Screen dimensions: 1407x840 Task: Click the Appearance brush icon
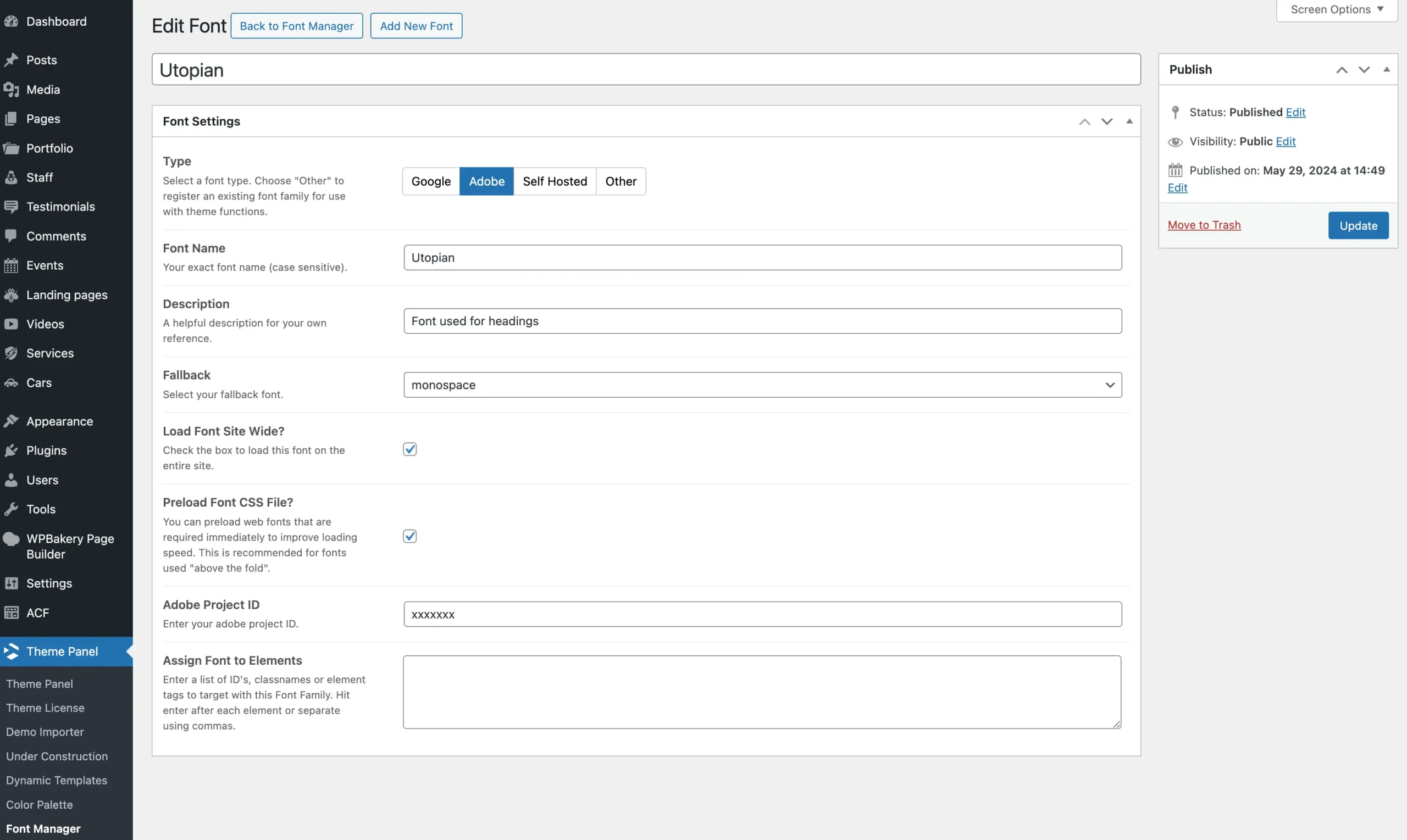11,421
